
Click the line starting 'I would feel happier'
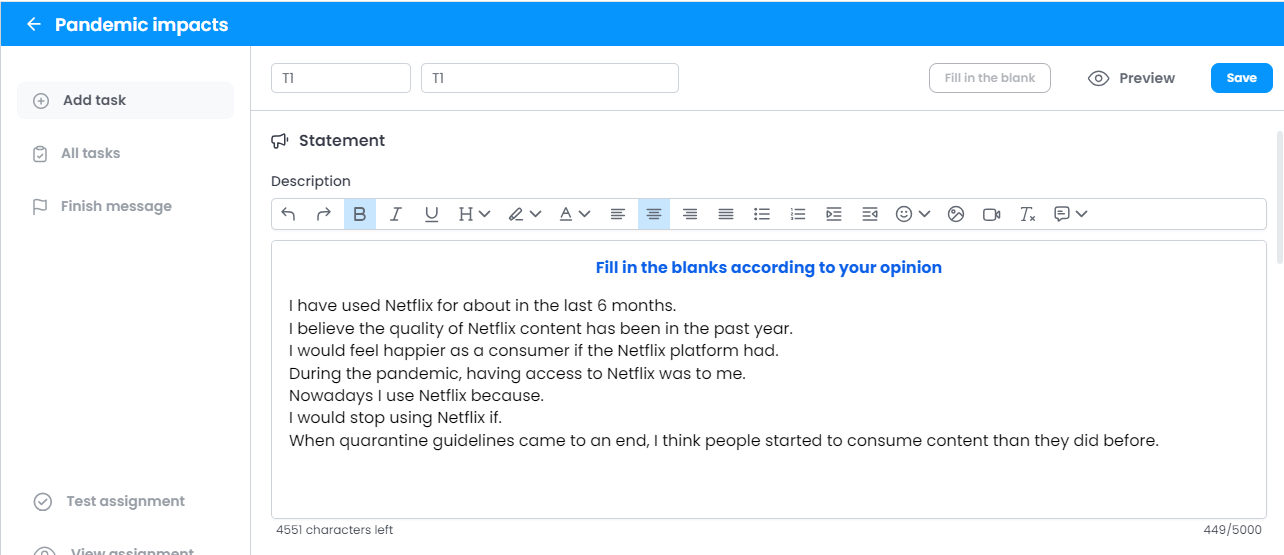(534, 350)
